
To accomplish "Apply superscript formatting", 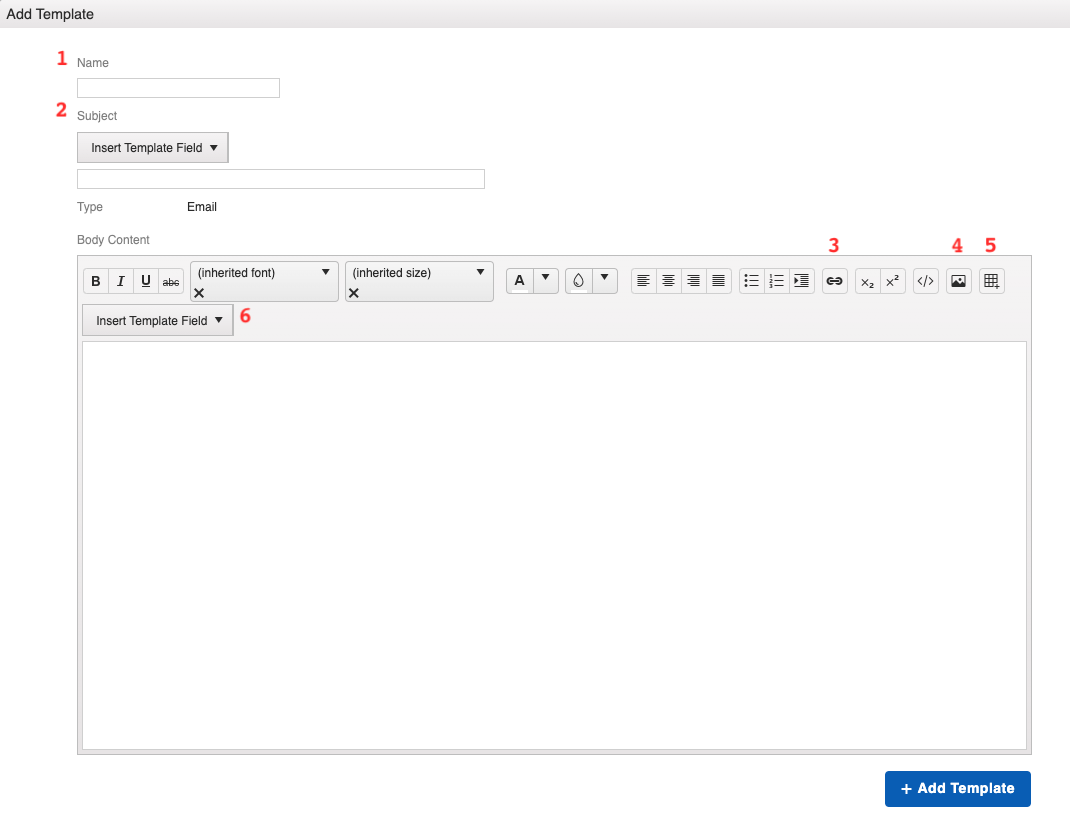I will pos(892,281).
